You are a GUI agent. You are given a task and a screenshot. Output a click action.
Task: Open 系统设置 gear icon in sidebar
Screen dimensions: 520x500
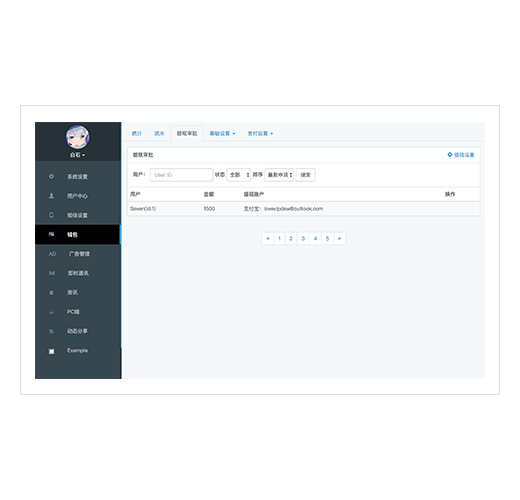51,176
